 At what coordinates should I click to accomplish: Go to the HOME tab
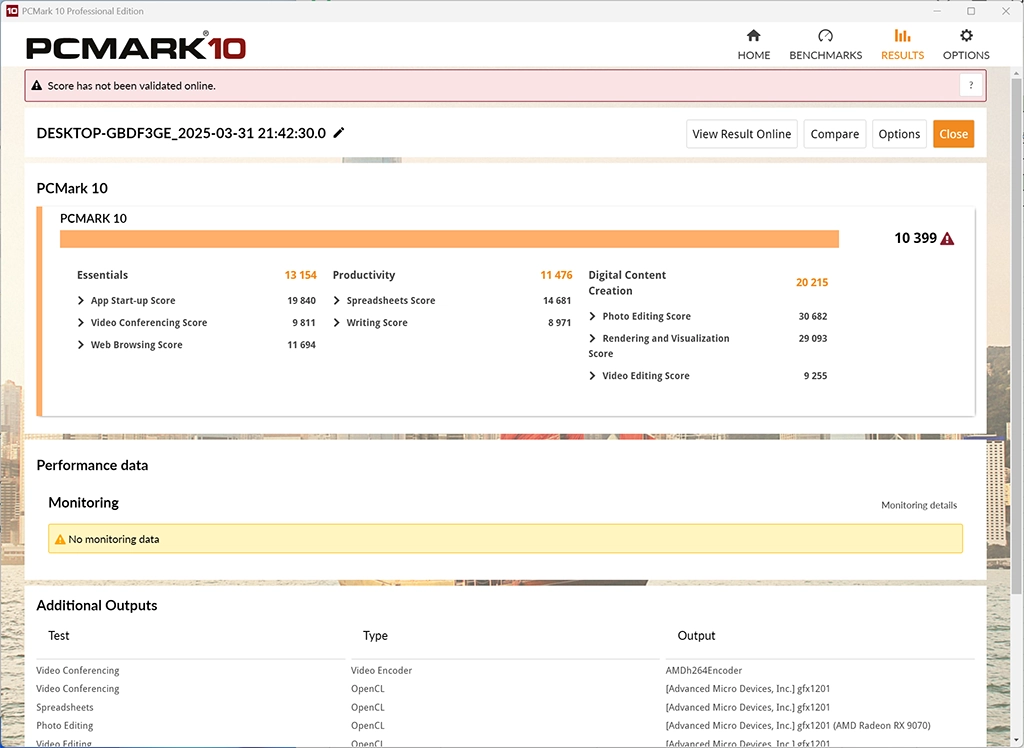[754, 44]
